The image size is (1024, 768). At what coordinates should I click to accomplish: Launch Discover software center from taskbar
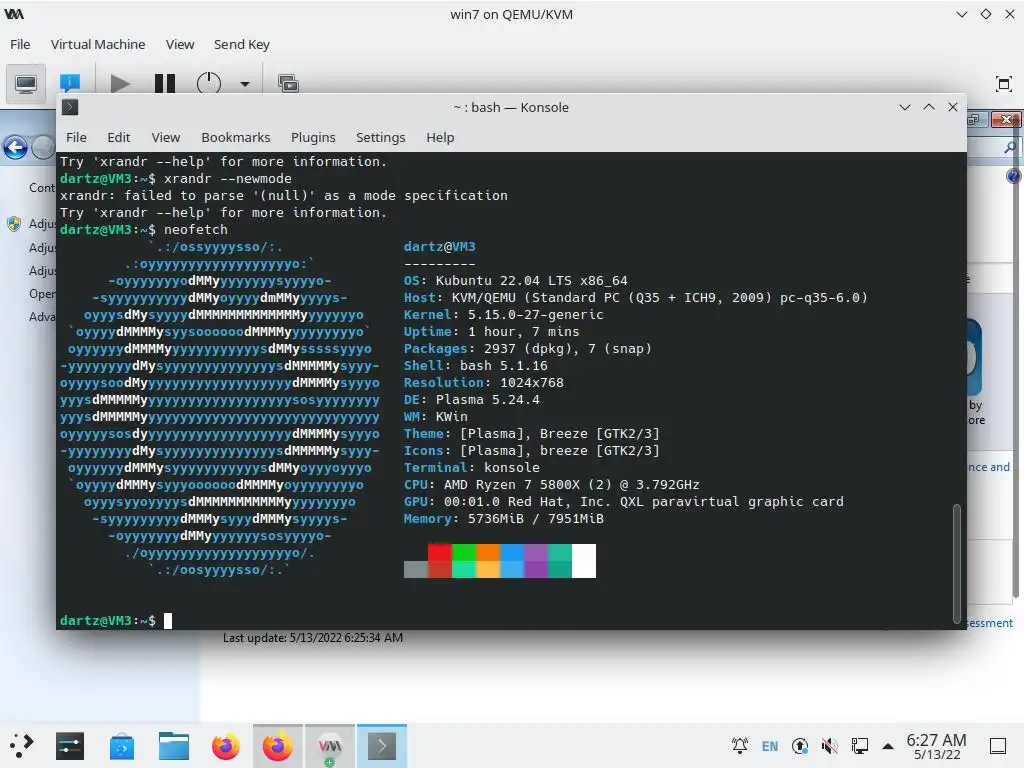(x=121, y=746)
